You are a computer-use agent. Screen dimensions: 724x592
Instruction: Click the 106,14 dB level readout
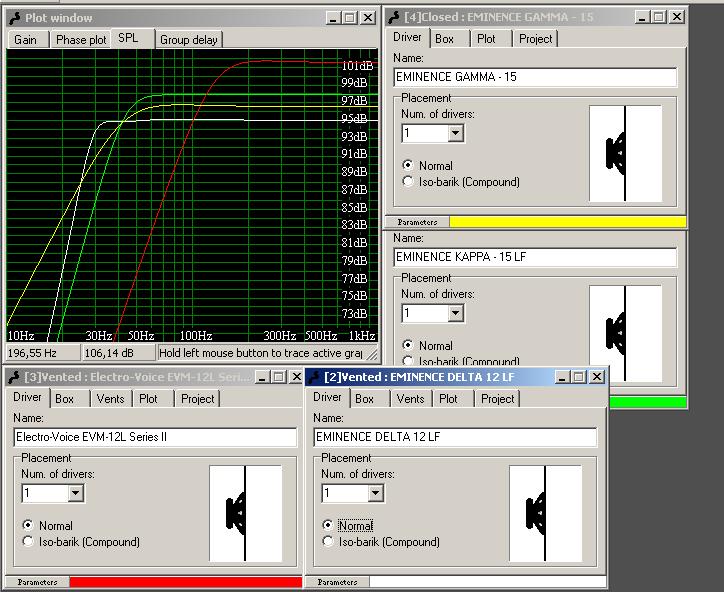pos(118,353)
